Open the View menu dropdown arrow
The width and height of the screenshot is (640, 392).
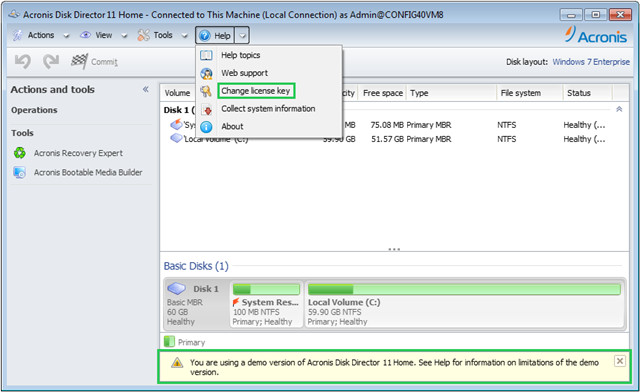tap(124, 36)
